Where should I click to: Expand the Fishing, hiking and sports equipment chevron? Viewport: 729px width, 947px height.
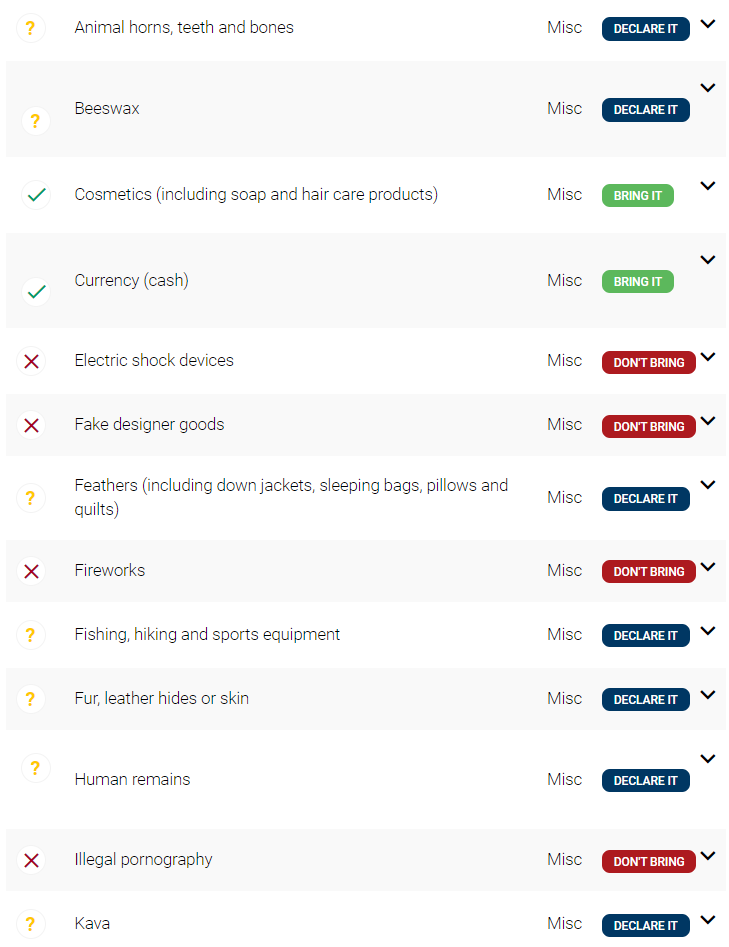pos(708,631)
